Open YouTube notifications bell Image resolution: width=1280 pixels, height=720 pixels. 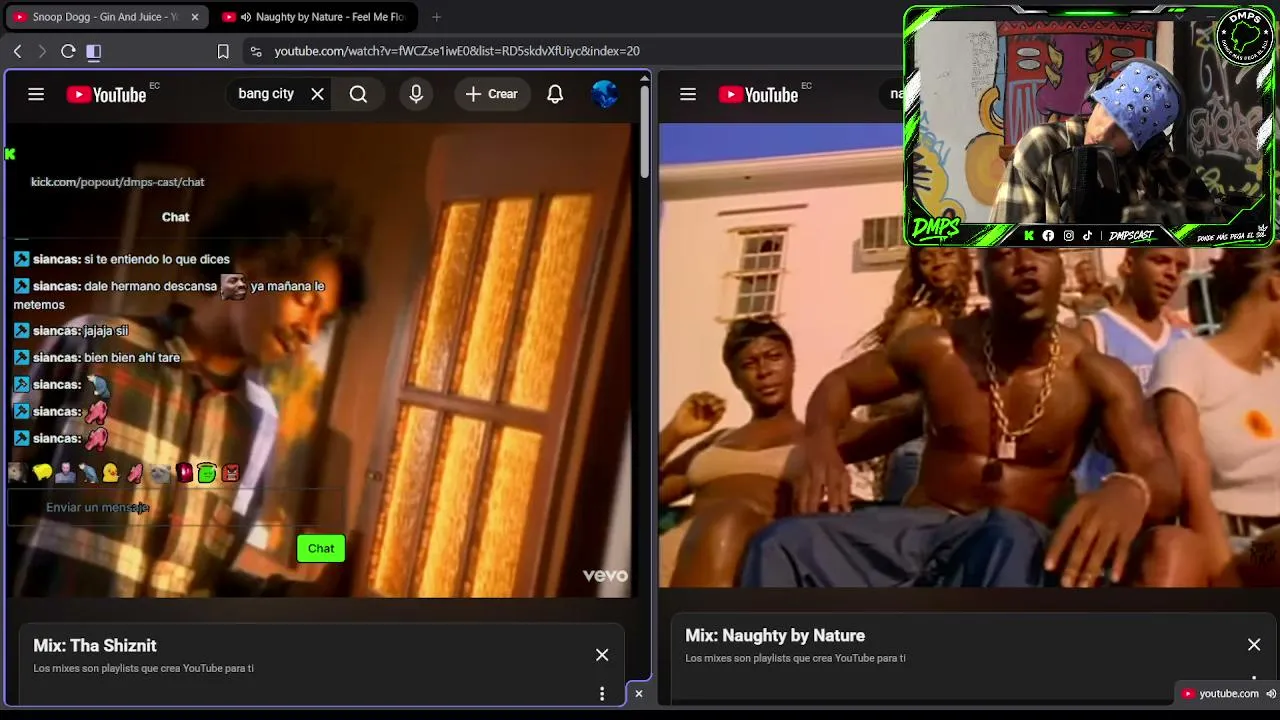click(555, 94)
